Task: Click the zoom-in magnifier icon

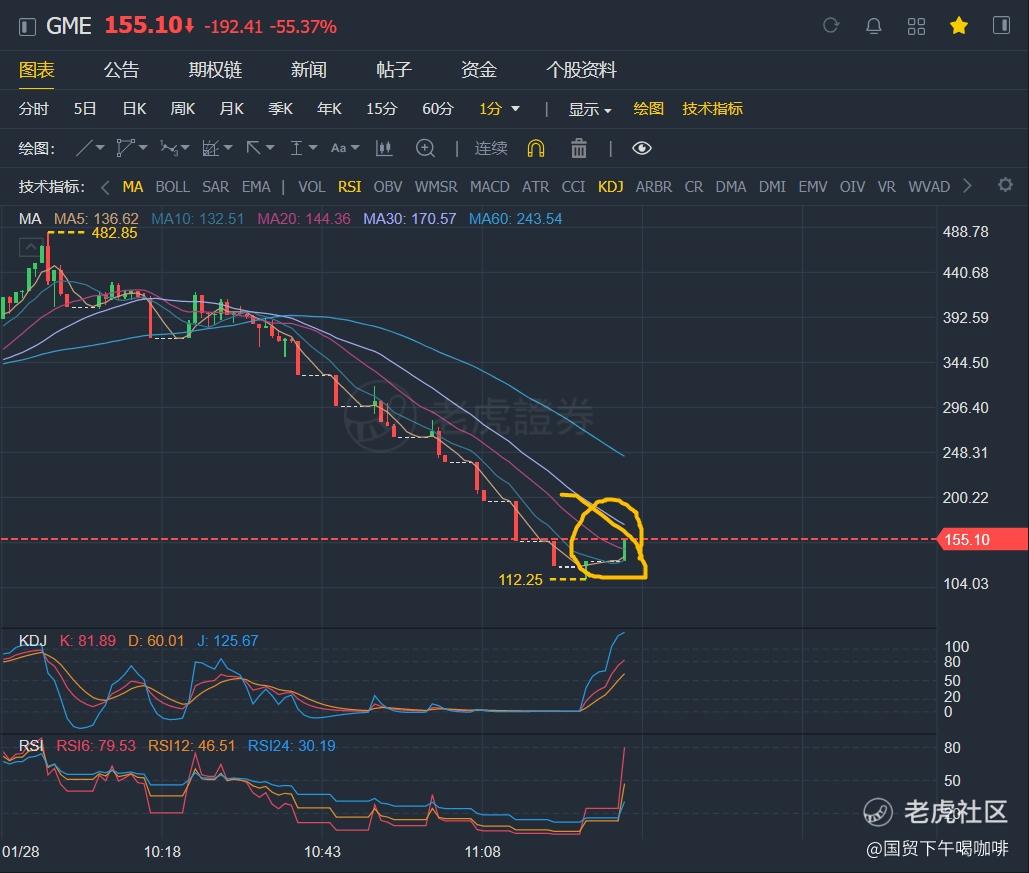Action: [426, 148]
